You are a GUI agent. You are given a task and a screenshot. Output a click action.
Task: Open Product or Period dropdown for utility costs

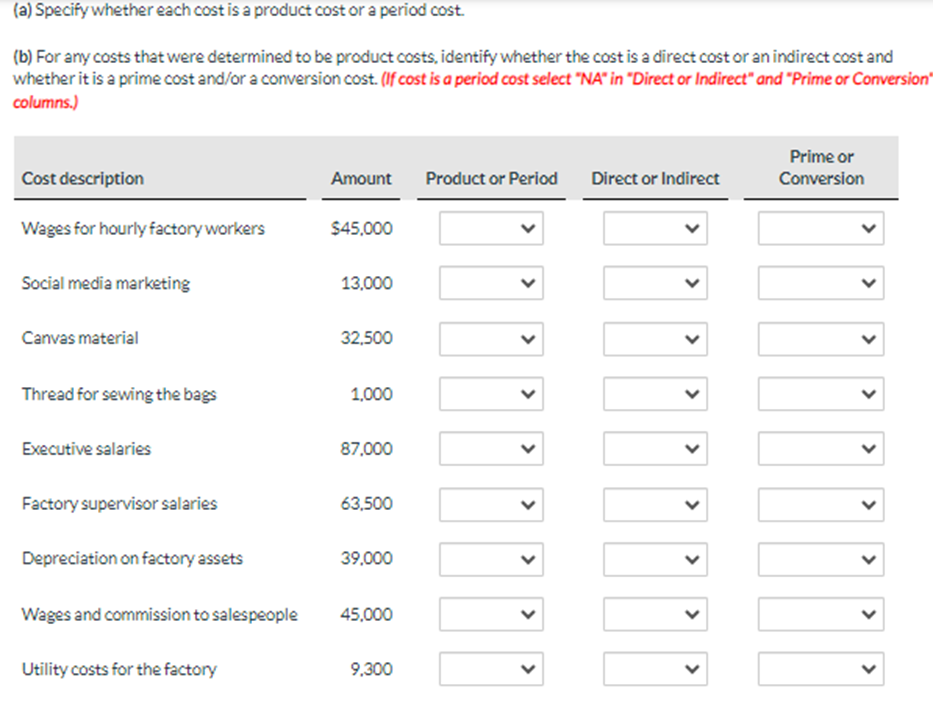pyautogui.click(x=490, y=669)
